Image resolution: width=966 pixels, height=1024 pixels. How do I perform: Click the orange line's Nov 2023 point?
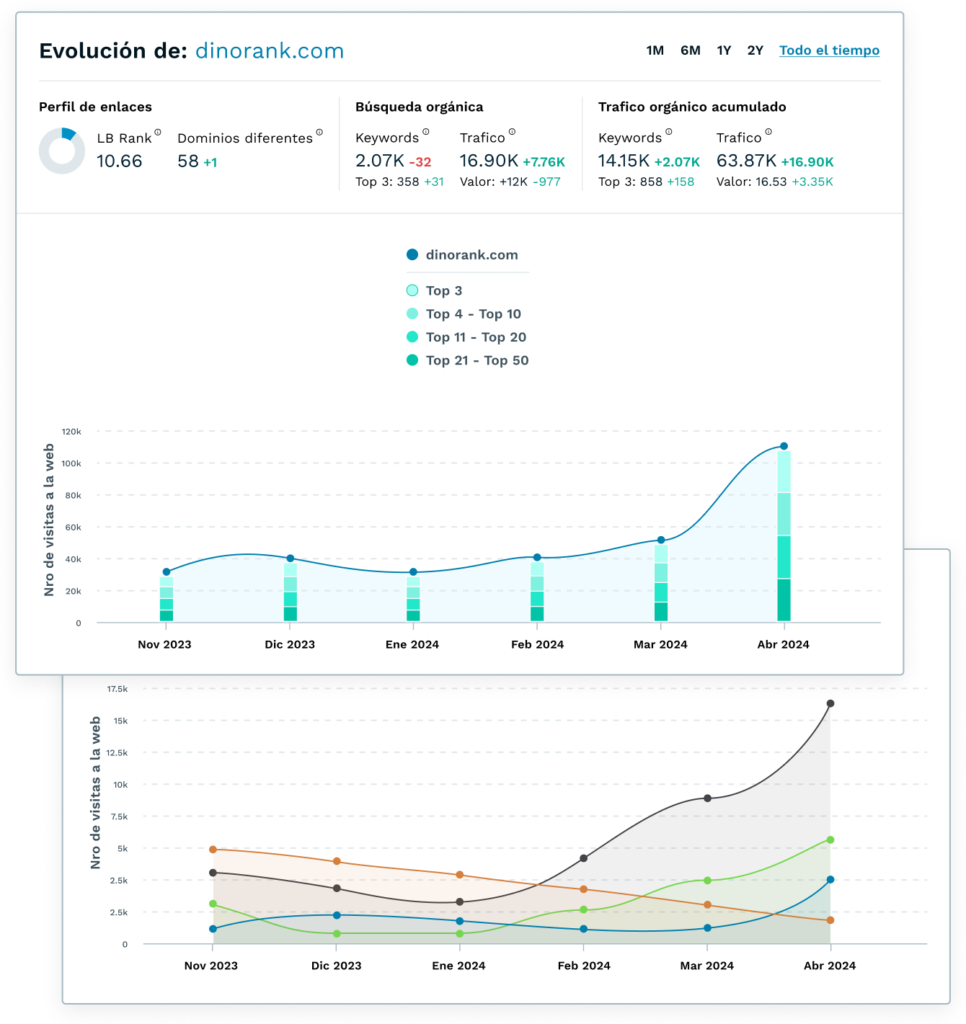pyautogui.click(x=213, y=849)
